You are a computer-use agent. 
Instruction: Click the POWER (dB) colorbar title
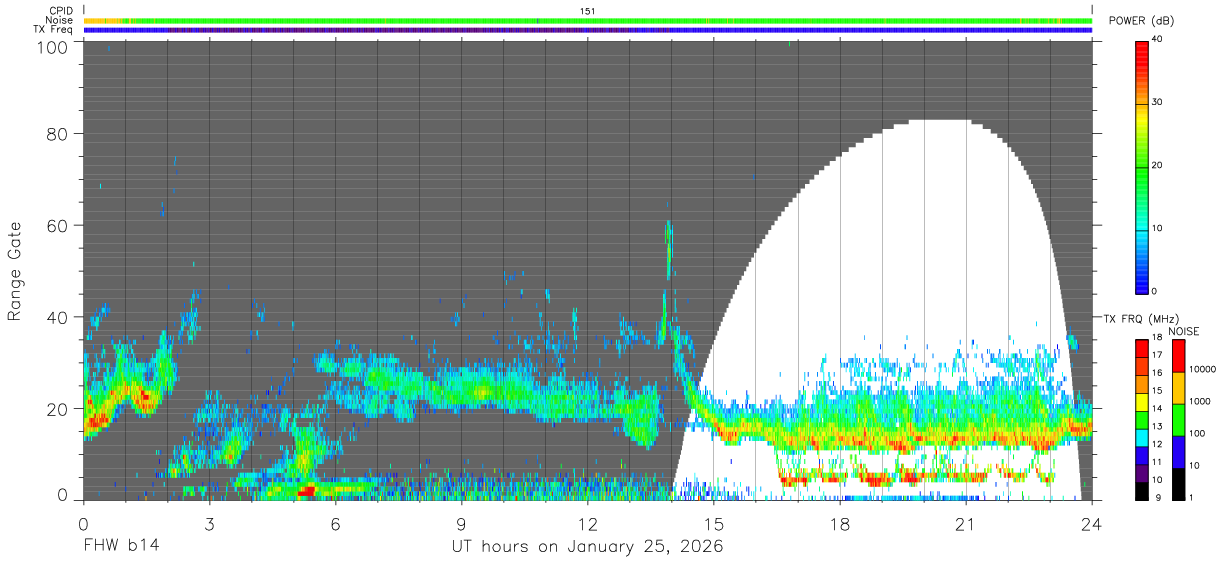1141,21
